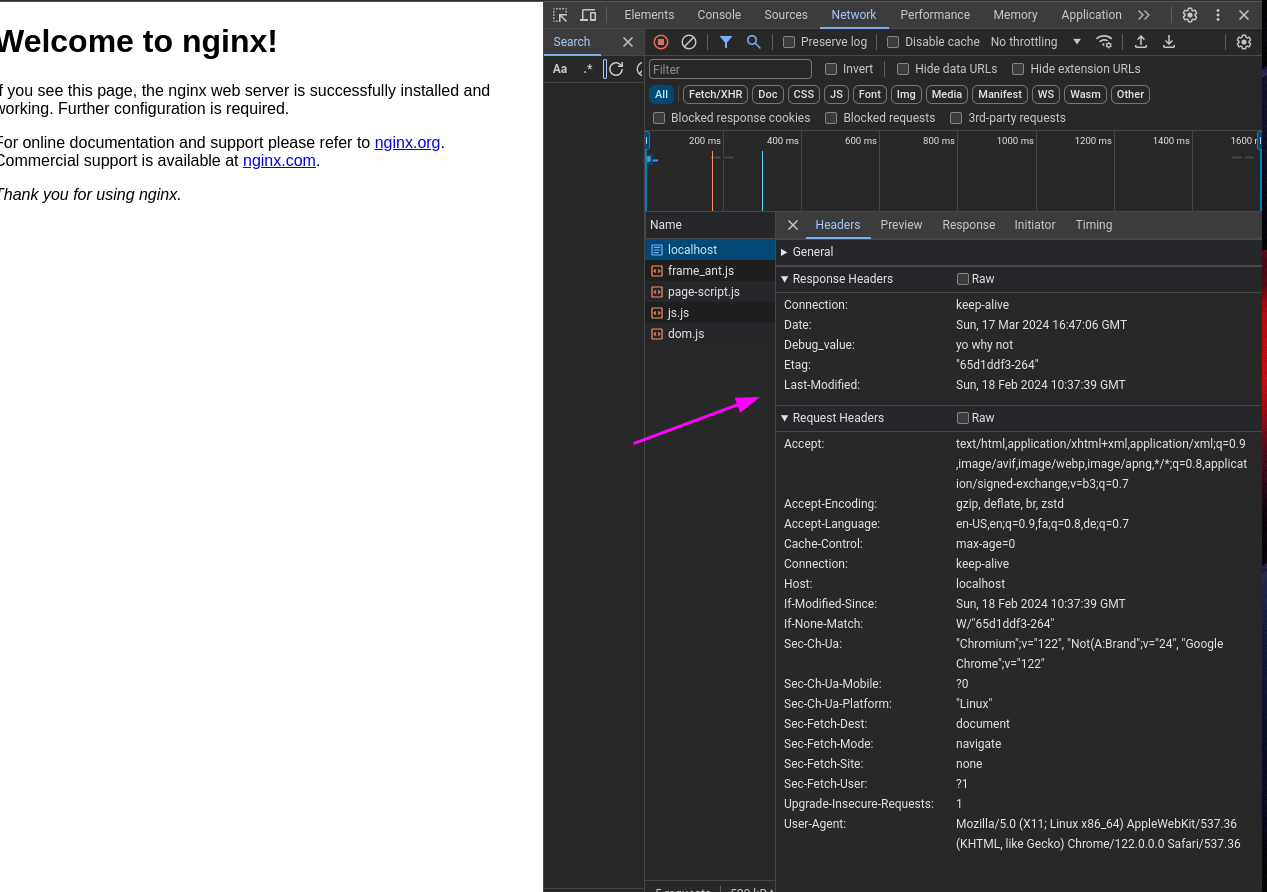This screenshot has height=892, width=1267.
Task: Collapse the Response Headers section
Action: coord(785,279)
